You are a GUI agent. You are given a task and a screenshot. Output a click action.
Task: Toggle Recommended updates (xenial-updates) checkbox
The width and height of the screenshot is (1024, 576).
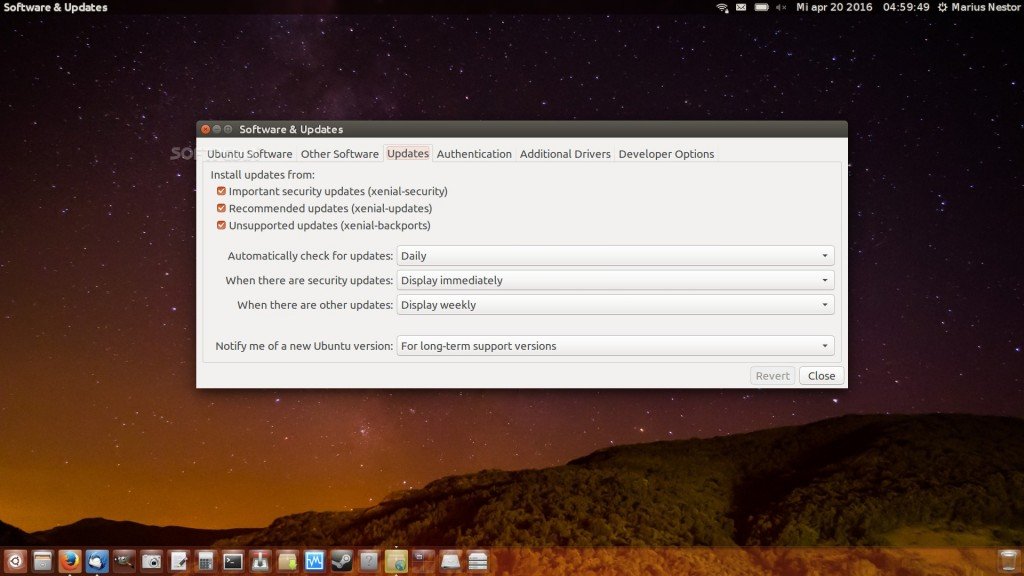[221, 208]
